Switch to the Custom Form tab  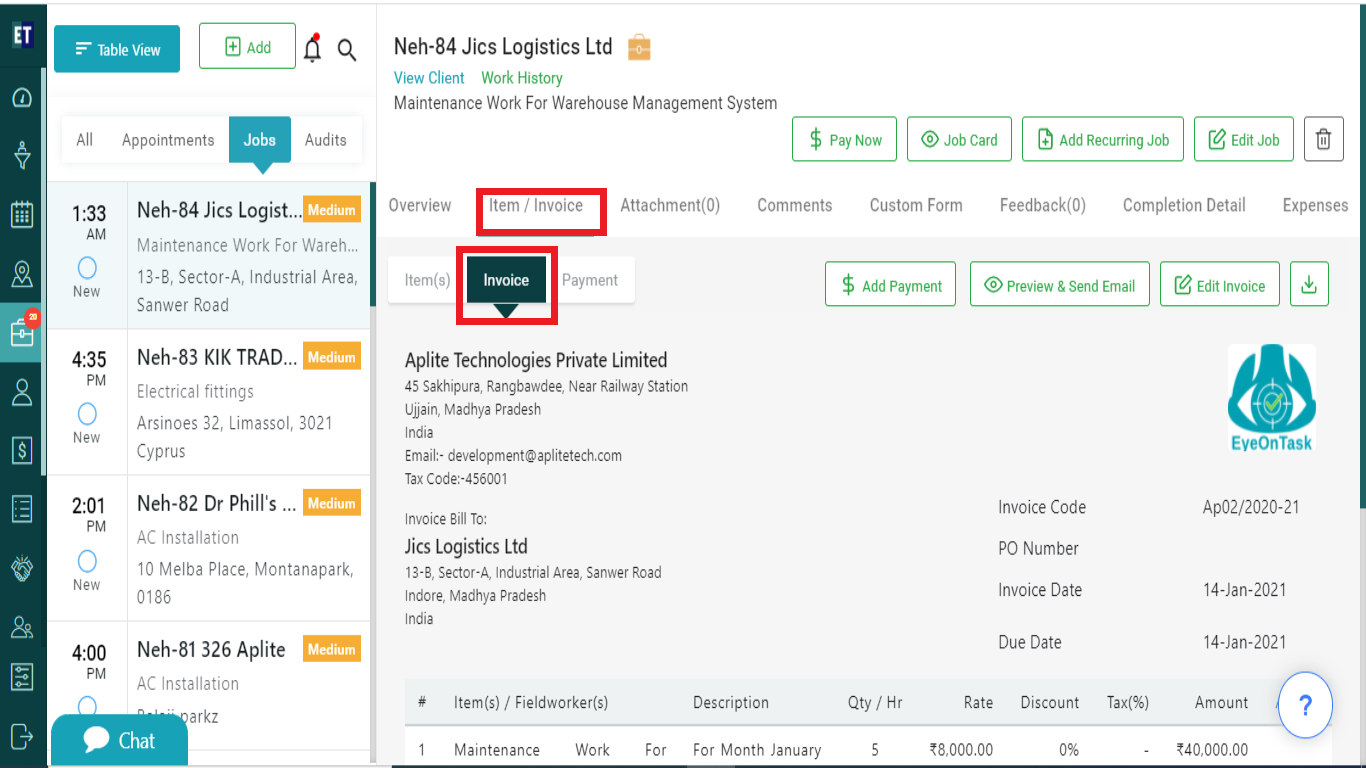(916, 205)
